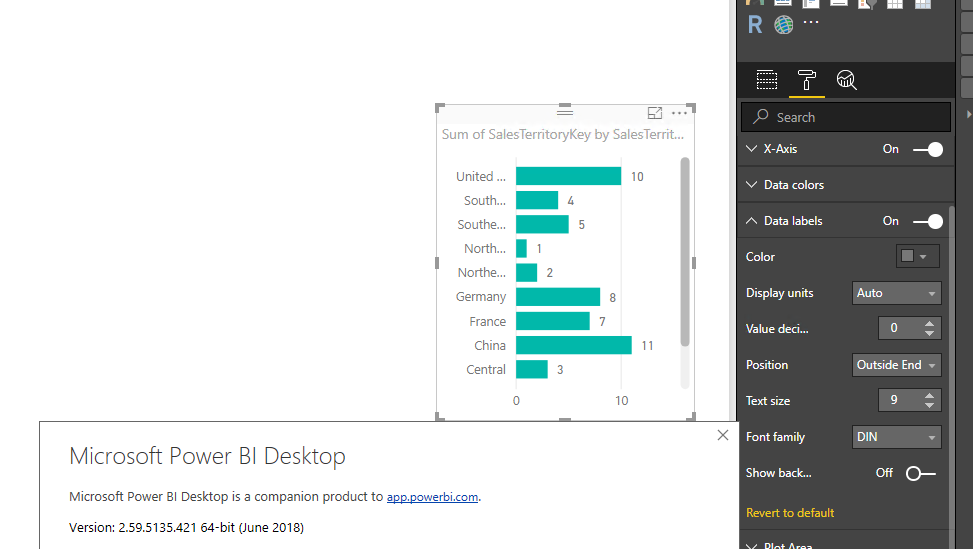Select the United bar with value 10

pos(568,176)
